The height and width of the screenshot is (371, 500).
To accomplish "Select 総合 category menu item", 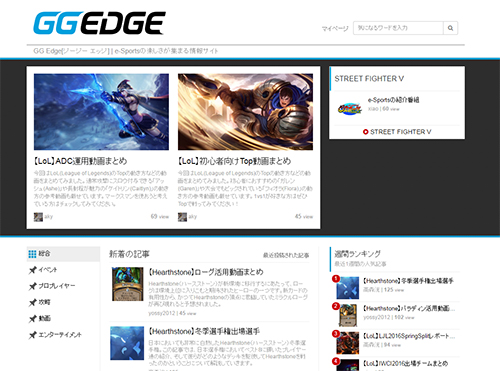I will (x=63, y=254).
